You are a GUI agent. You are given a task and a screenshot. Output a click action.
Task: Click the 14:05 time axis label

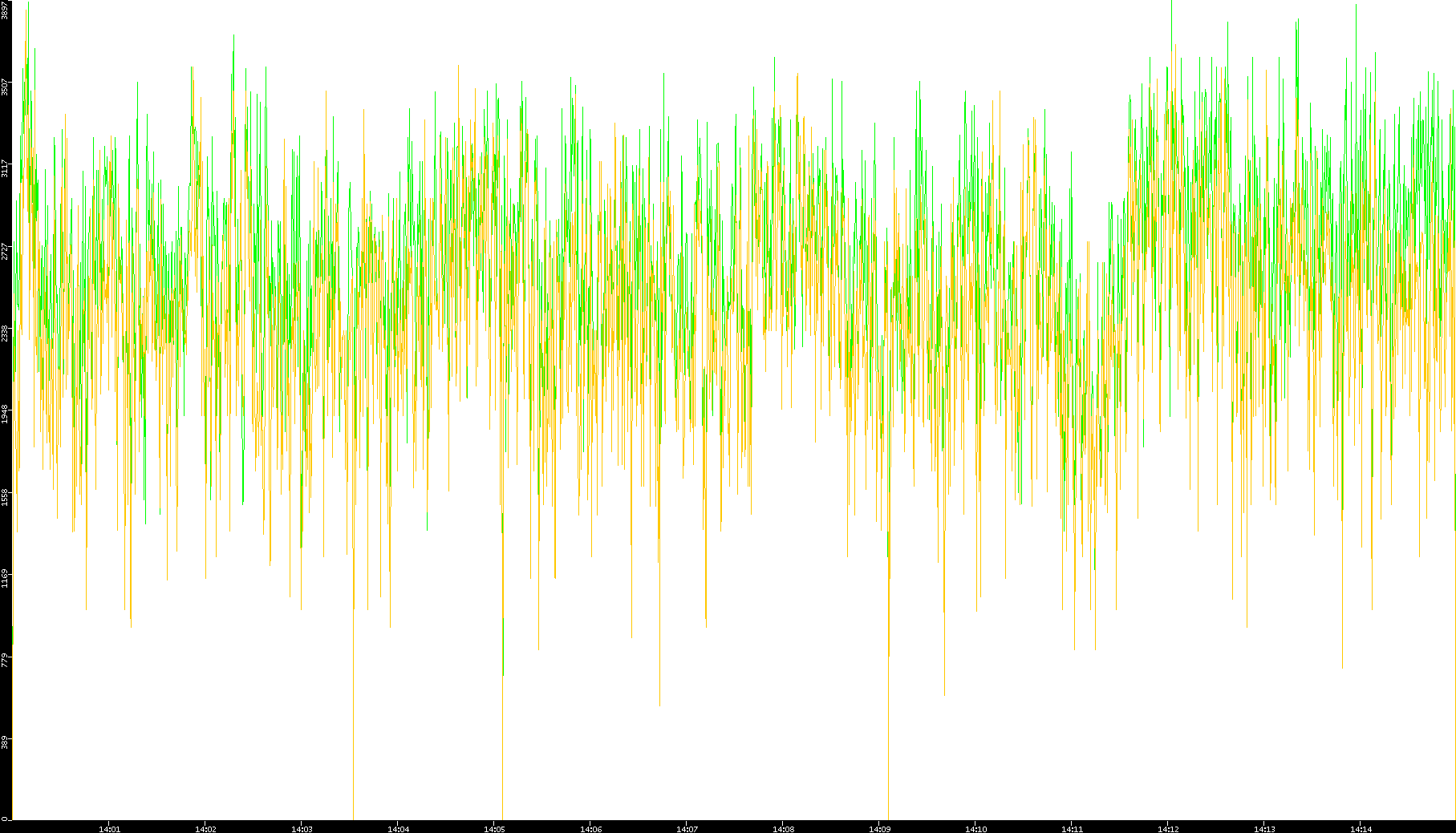[495, 829]
